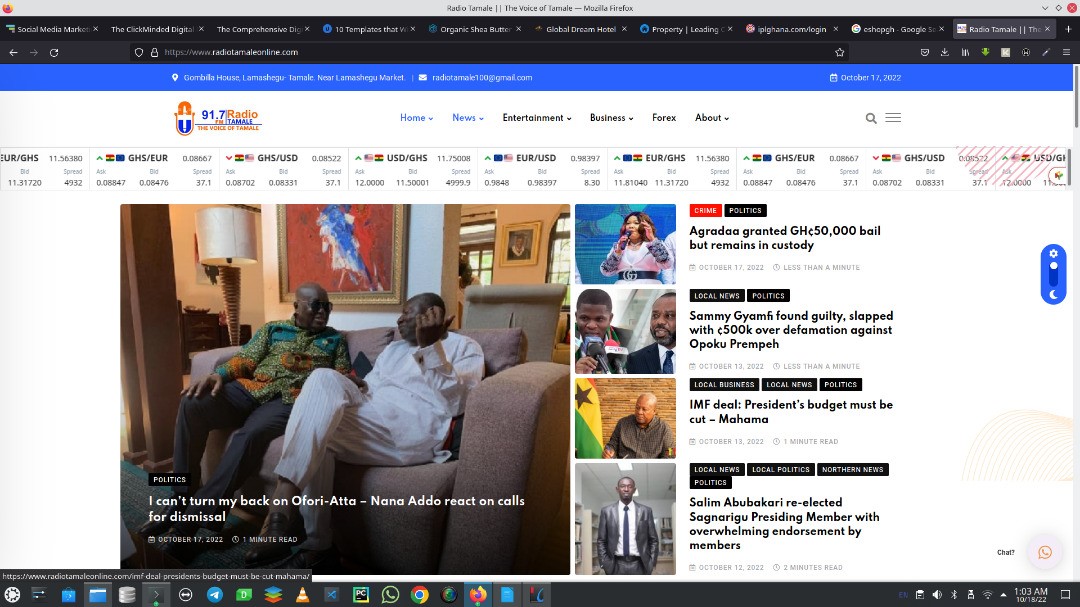Open the hamburger off-canvas menu icon

coord(893,118)
